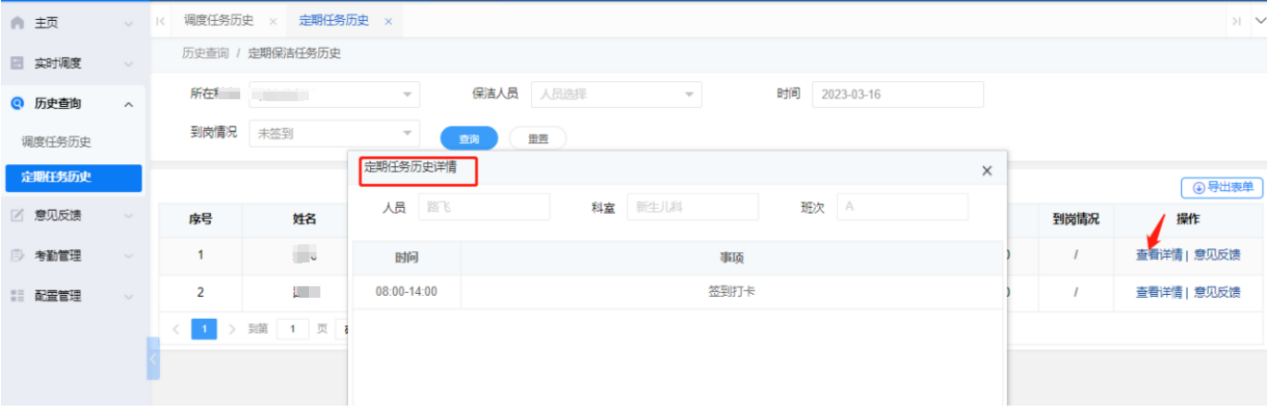The width and height of the screenshot is (1268, 418).
Task: Click the 历史查询 magnifier icon
Action: 17,103
